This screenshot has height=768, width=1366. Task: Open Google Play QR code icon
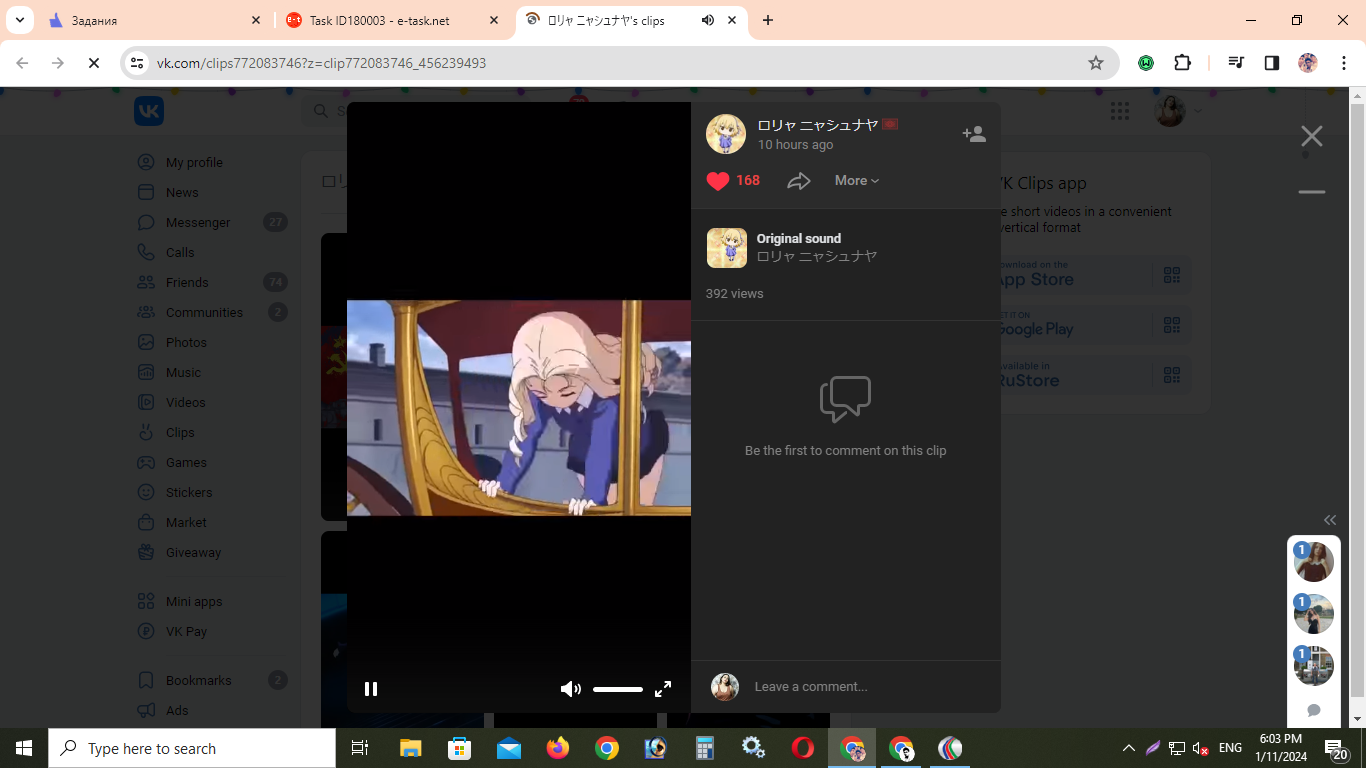1172,325
